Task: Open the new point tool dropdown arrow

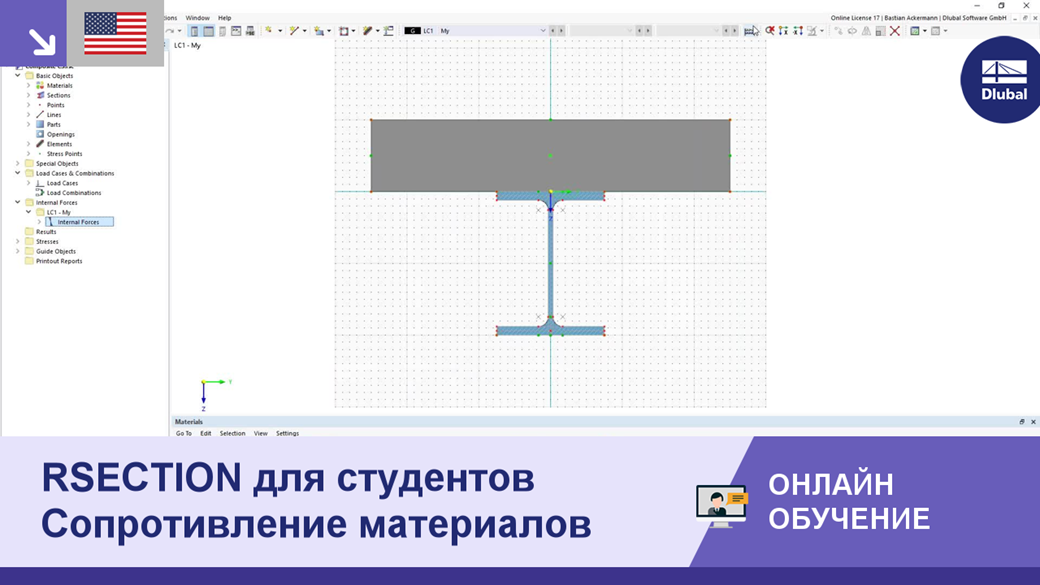Action: (x=280, y=31)
